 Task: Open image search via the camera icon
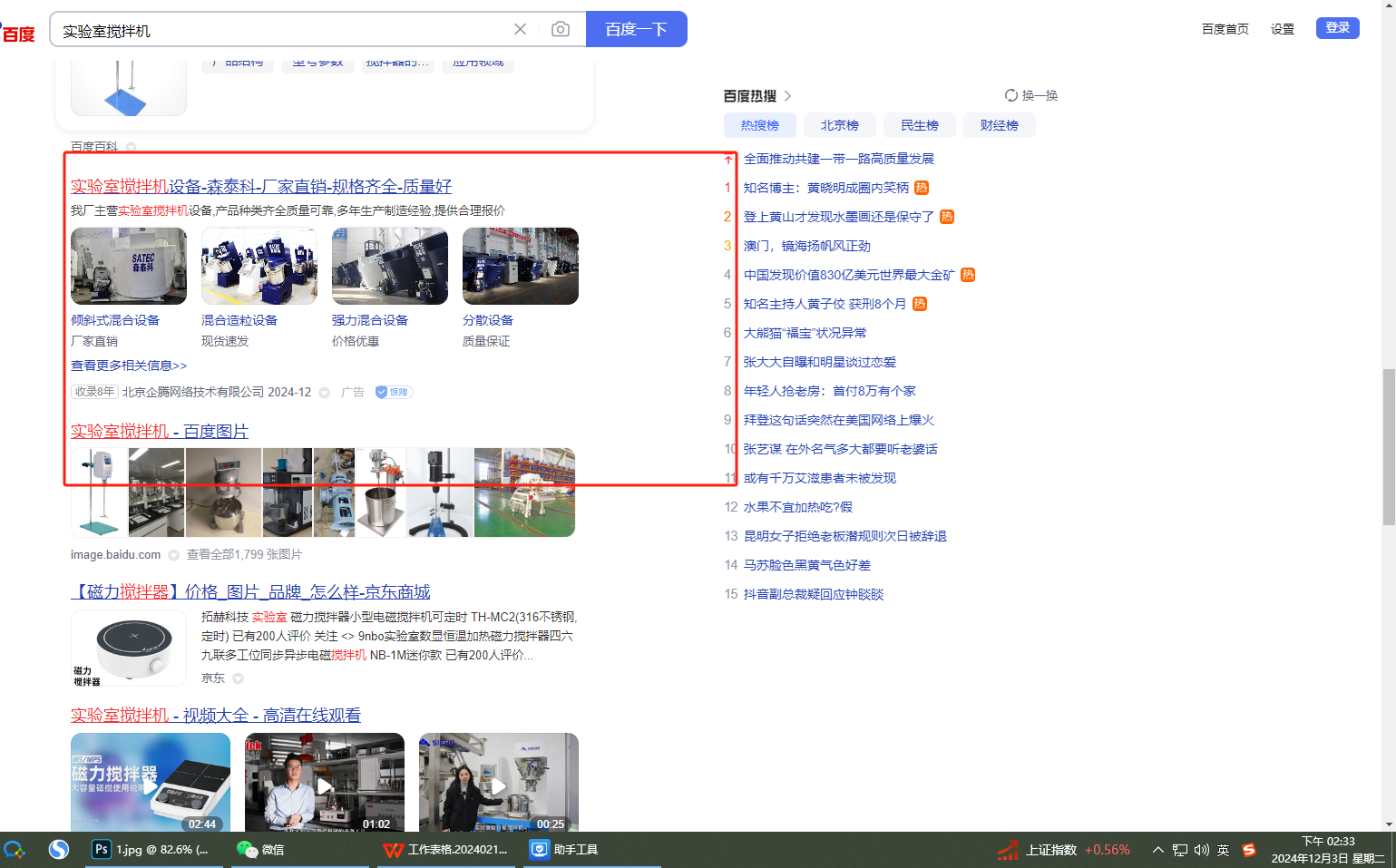click(561, 29)
